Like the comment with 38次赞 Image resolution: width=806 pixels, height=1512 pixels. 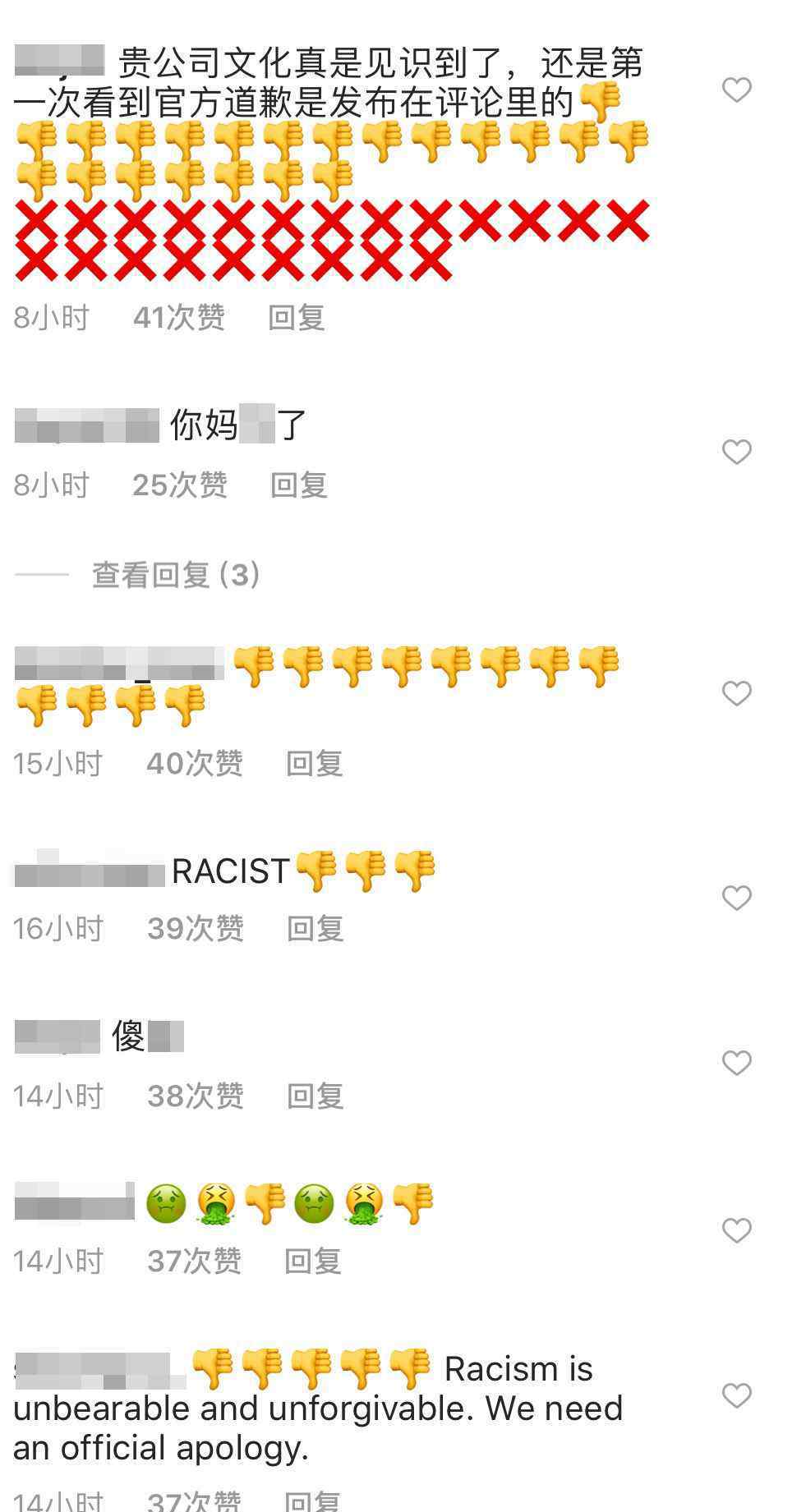pyautogui.click(x=736, y=1063)
